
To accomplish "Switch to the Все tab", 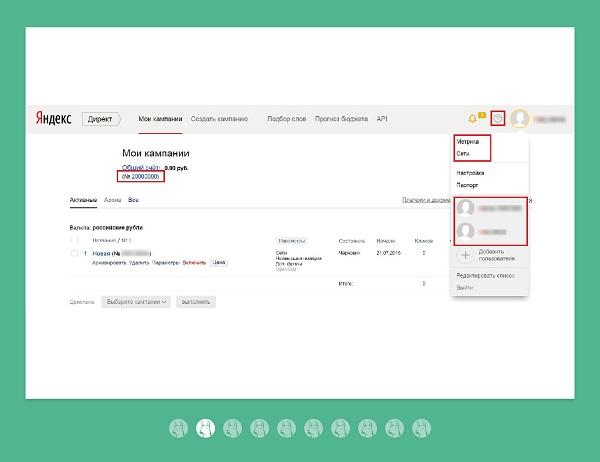I will (x=133, y=200).
